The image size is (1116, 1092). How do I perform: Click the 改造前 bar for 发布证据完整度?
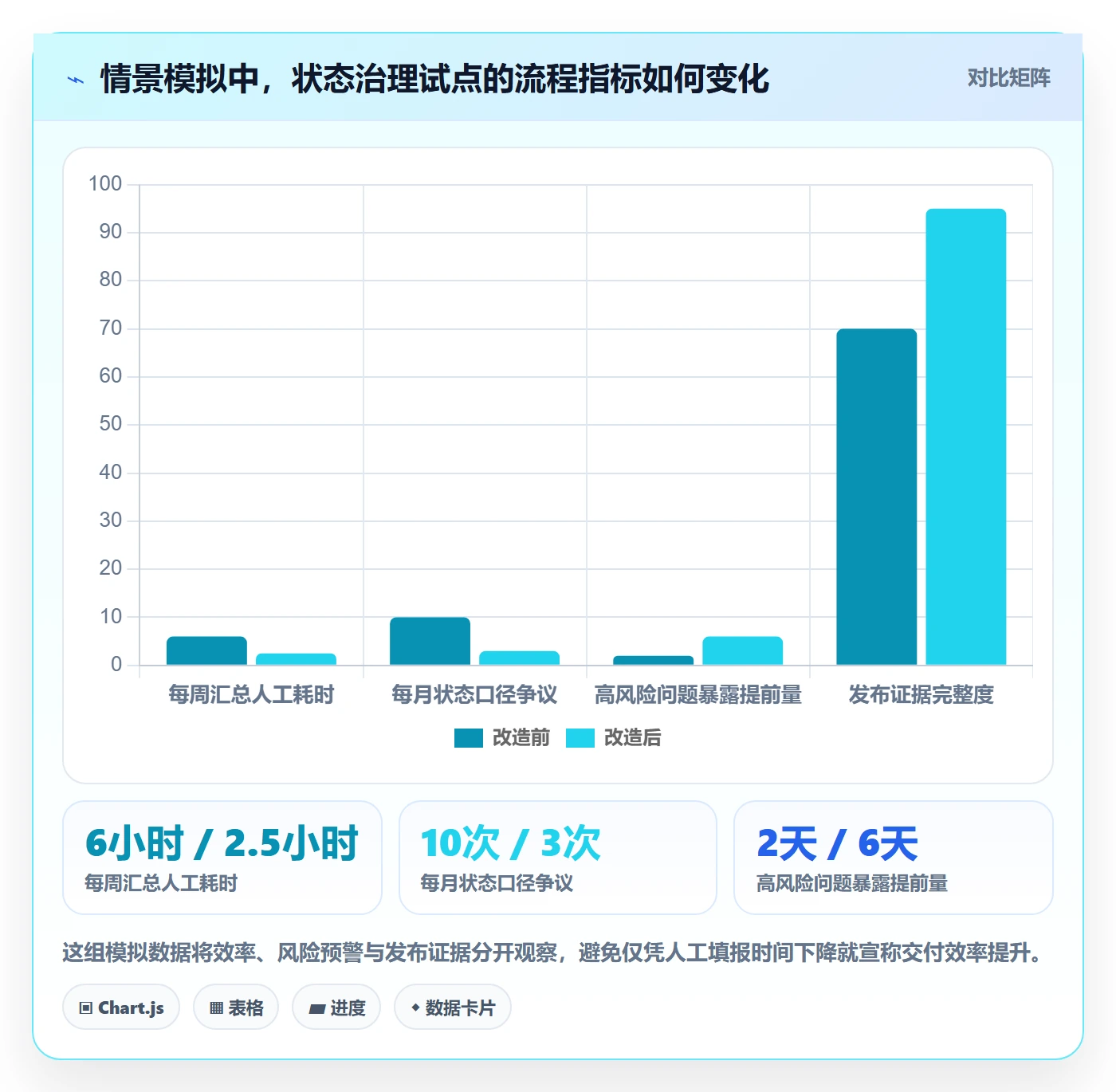click(877, 497)
